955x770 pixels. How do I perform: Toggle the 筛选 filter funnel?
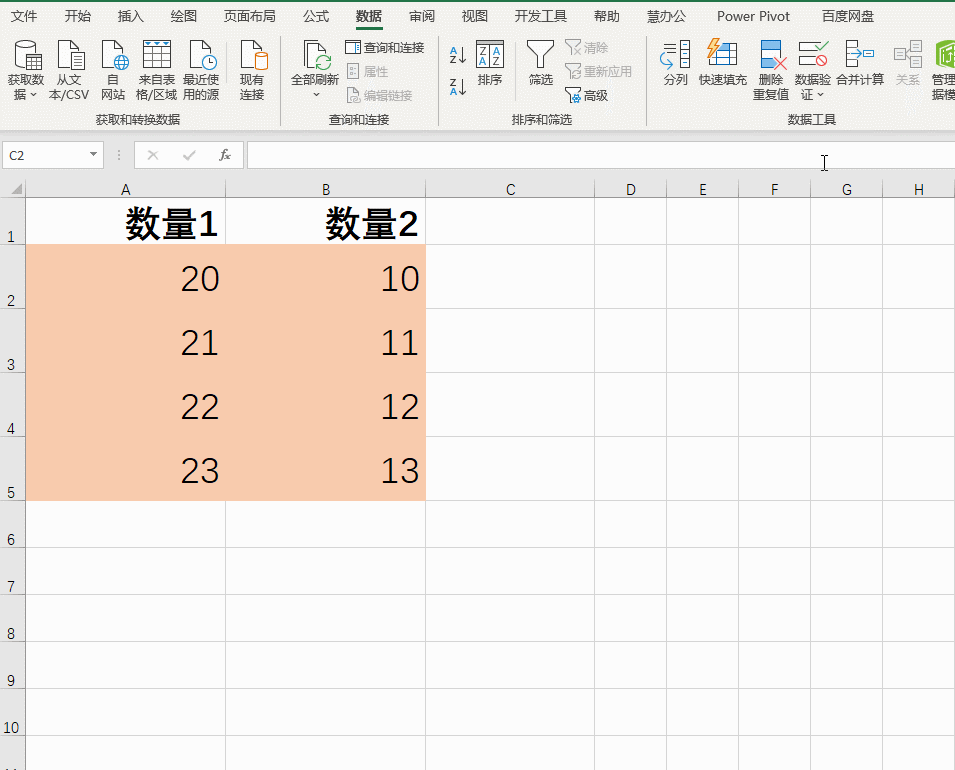tap(540, 63)
